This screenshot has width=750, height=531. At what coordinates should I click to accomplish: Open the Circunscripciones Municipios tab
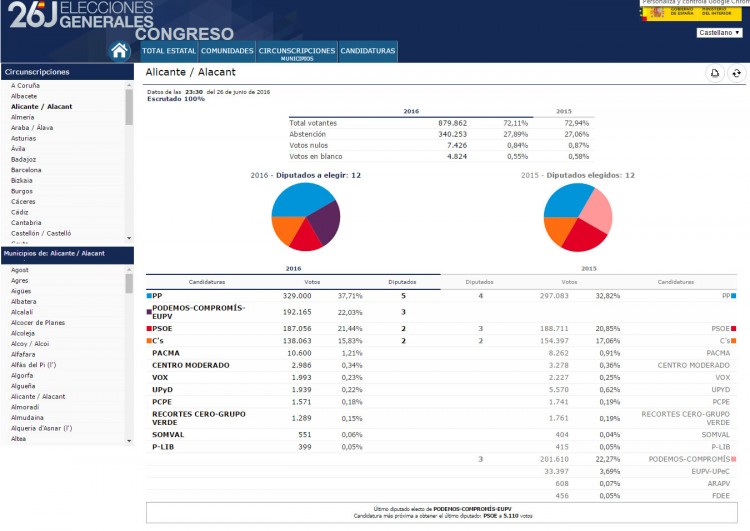297,52
